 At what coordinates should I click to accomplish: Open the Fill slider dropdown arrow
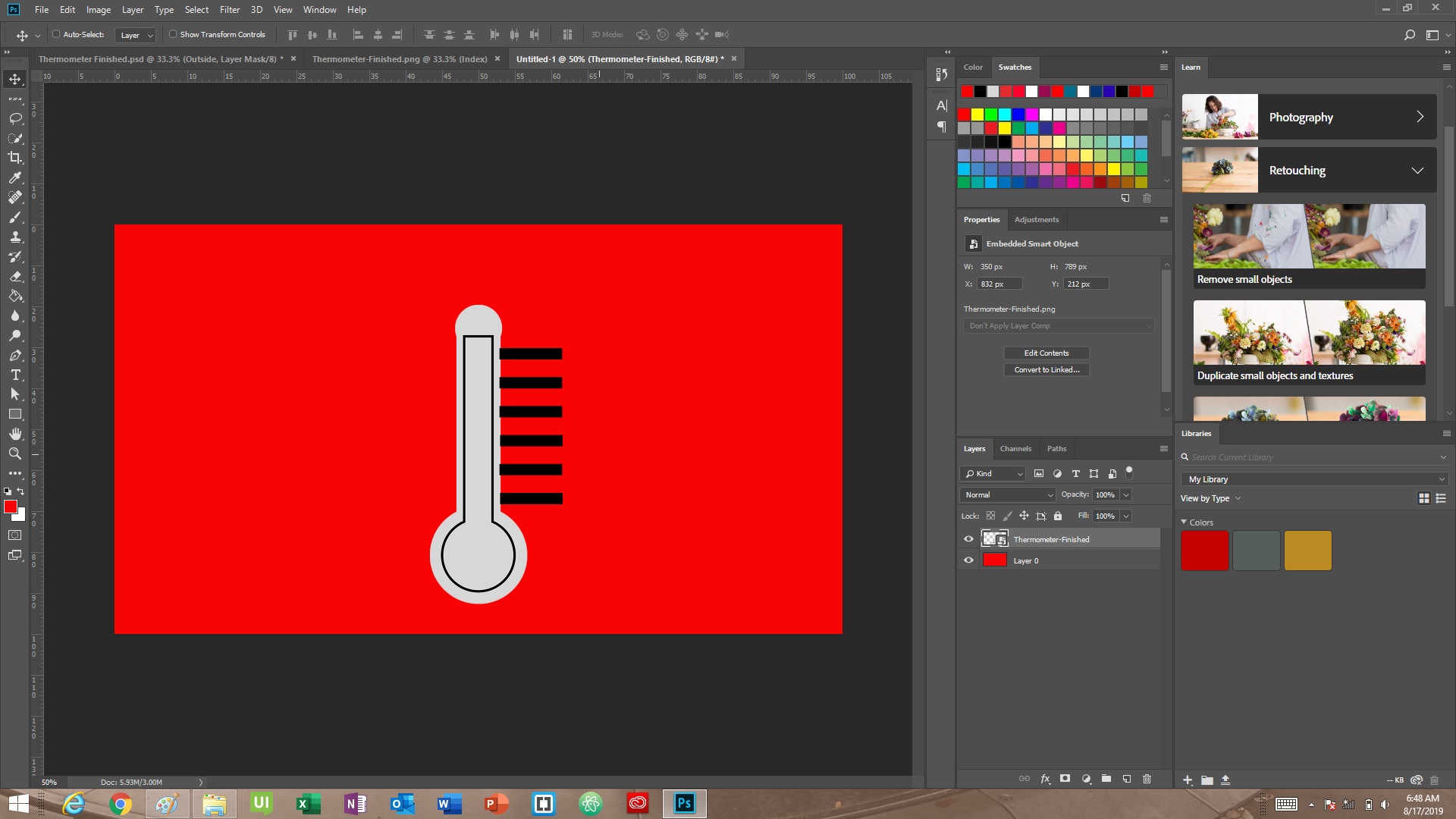pos(1126,516)
